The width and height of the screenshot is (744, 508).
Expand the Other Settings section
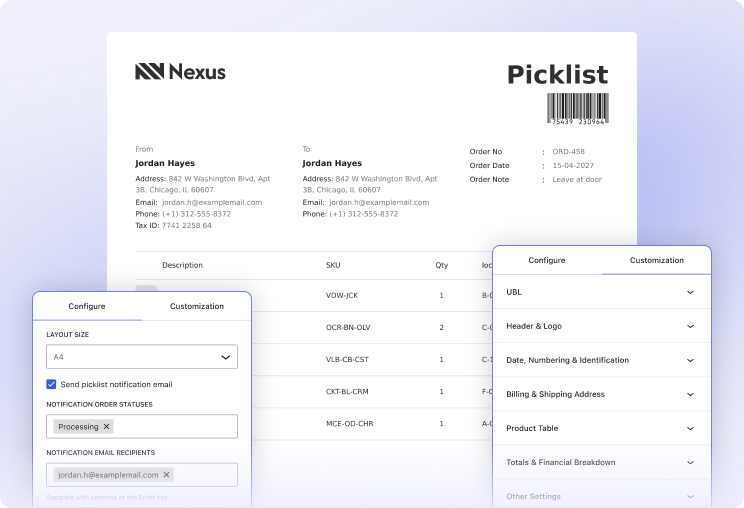tap(602, 496)
